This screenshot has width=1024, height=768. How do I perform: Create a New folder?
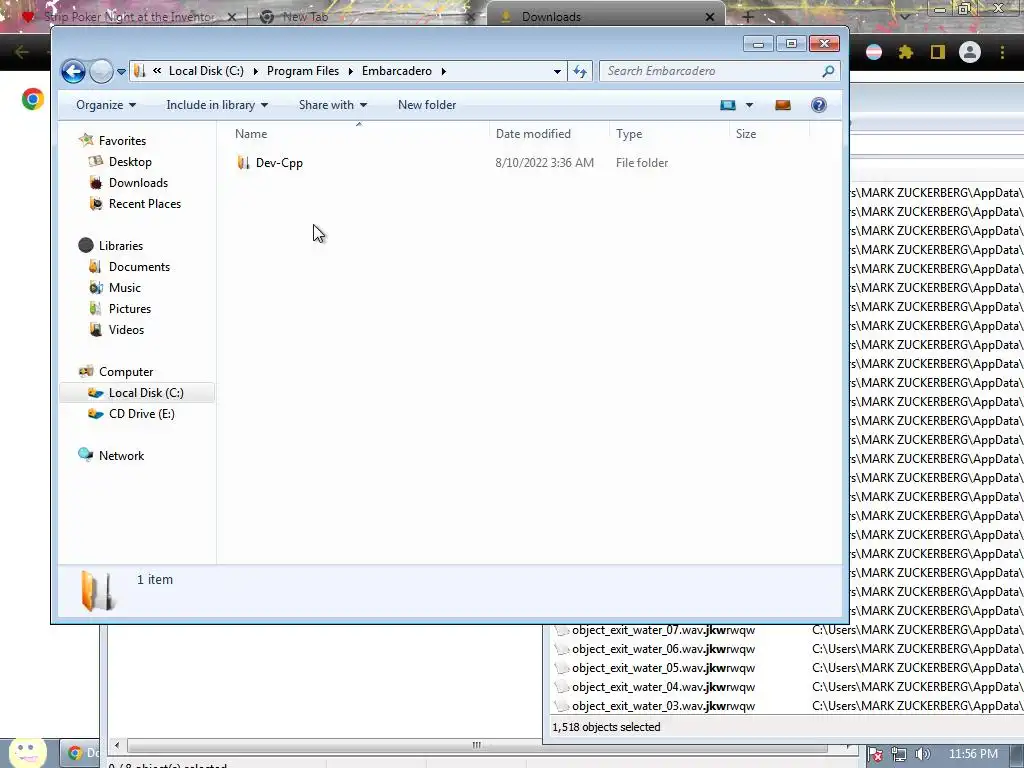tap(427, 105)
